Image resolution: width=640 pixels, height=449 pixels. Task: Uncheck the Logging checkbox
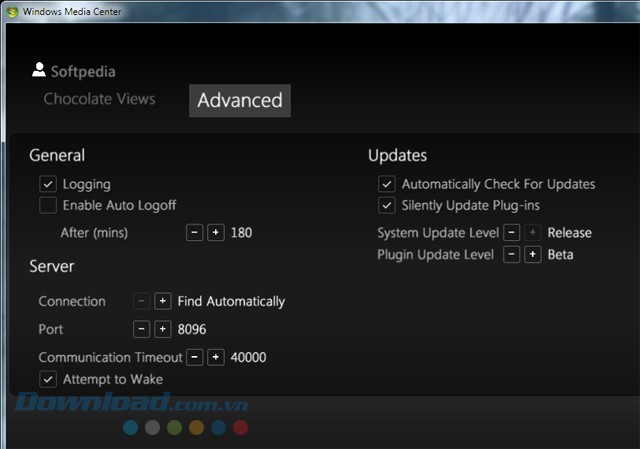(x=47, y=184)
